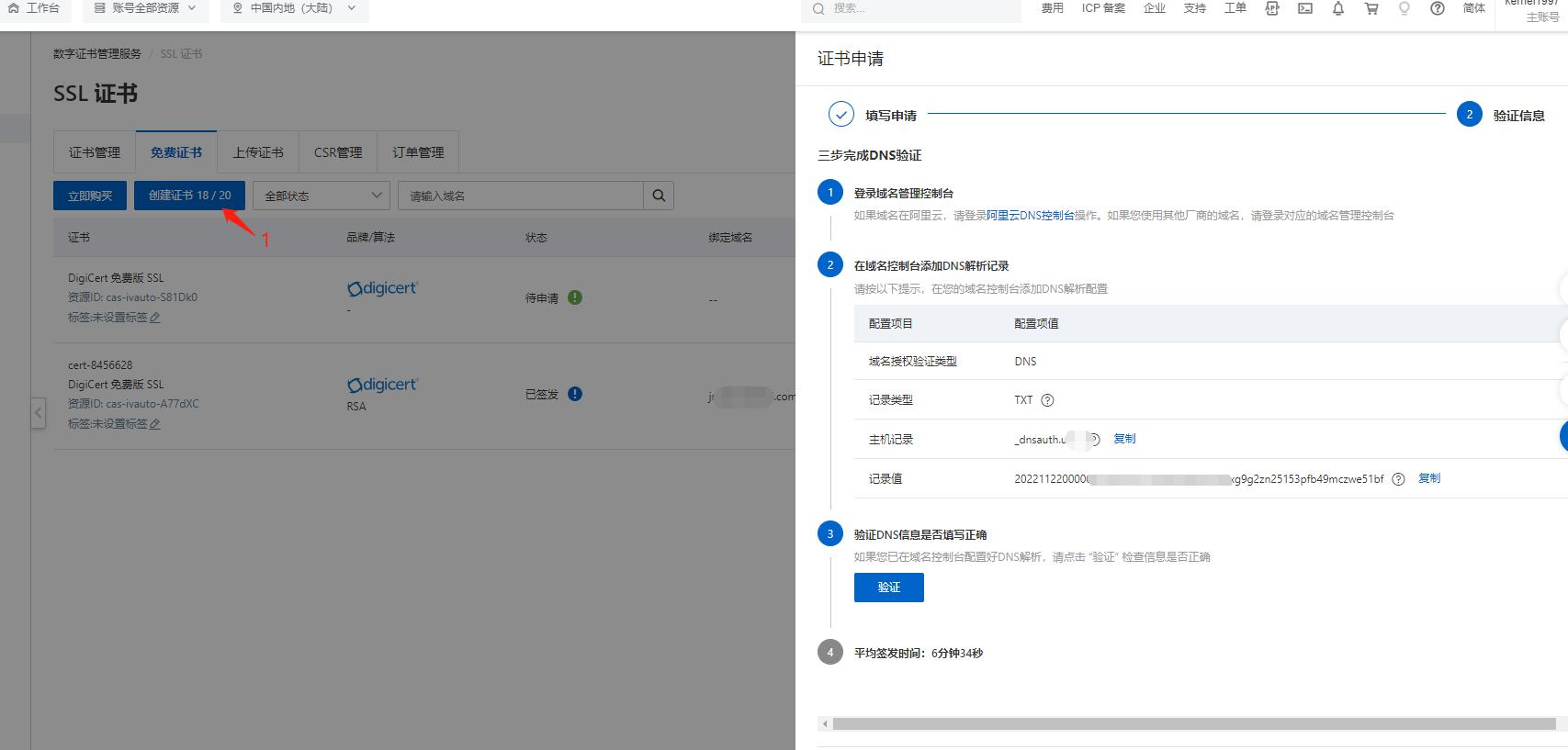Open 中国内地（大陆） region dropdown
This screenshot has width=1568, height=750.
[x=294, y=8]
